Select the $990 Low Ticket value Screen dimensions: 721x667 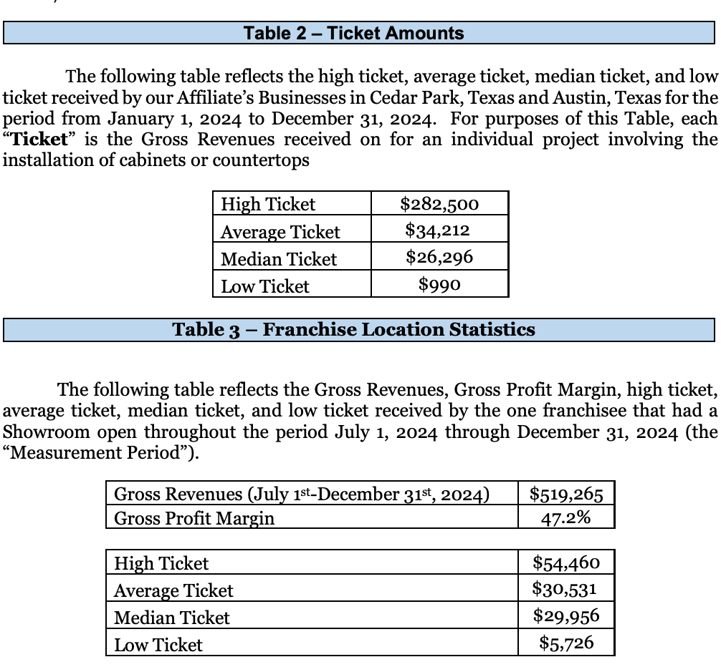coord(439,285)
